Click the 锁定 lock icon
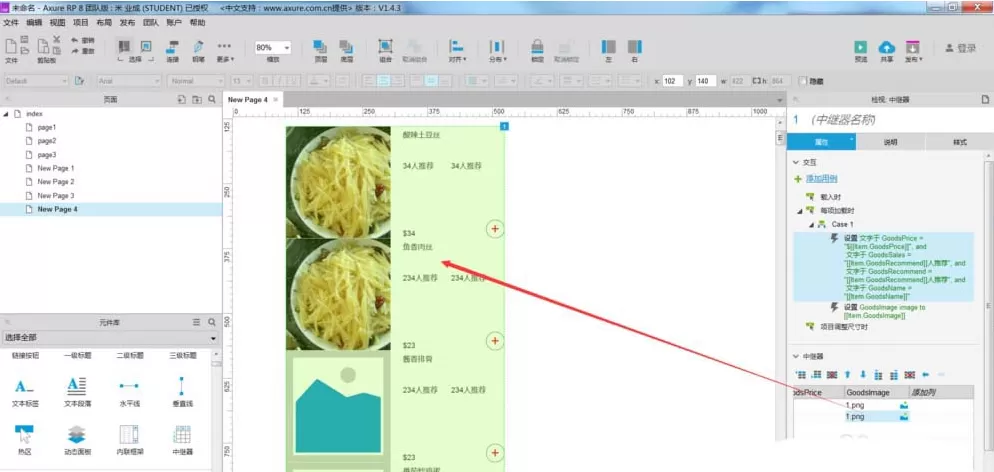 [537, 47]
